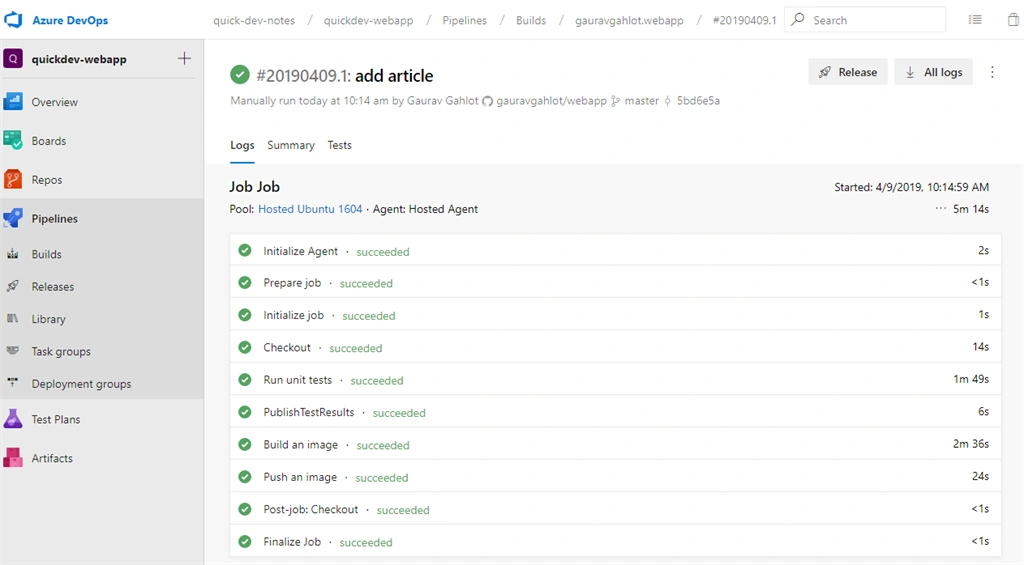Viewport: 1024px width, 565px height.
Task: Switch to the Tests tab
Action: tap(340, 145)
